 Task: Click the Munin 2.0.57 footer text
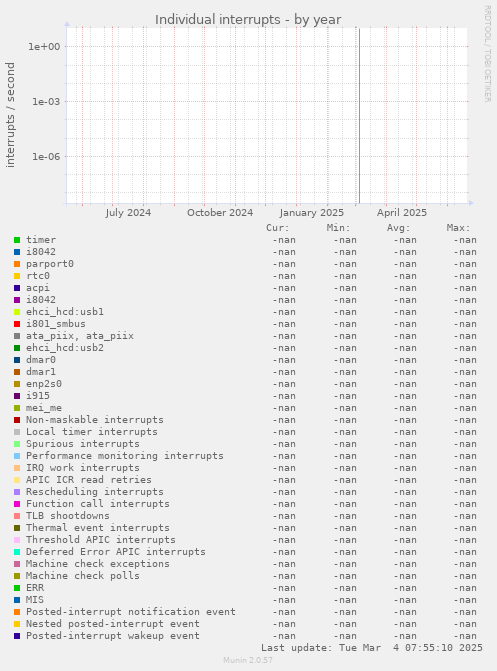[248, 660]
